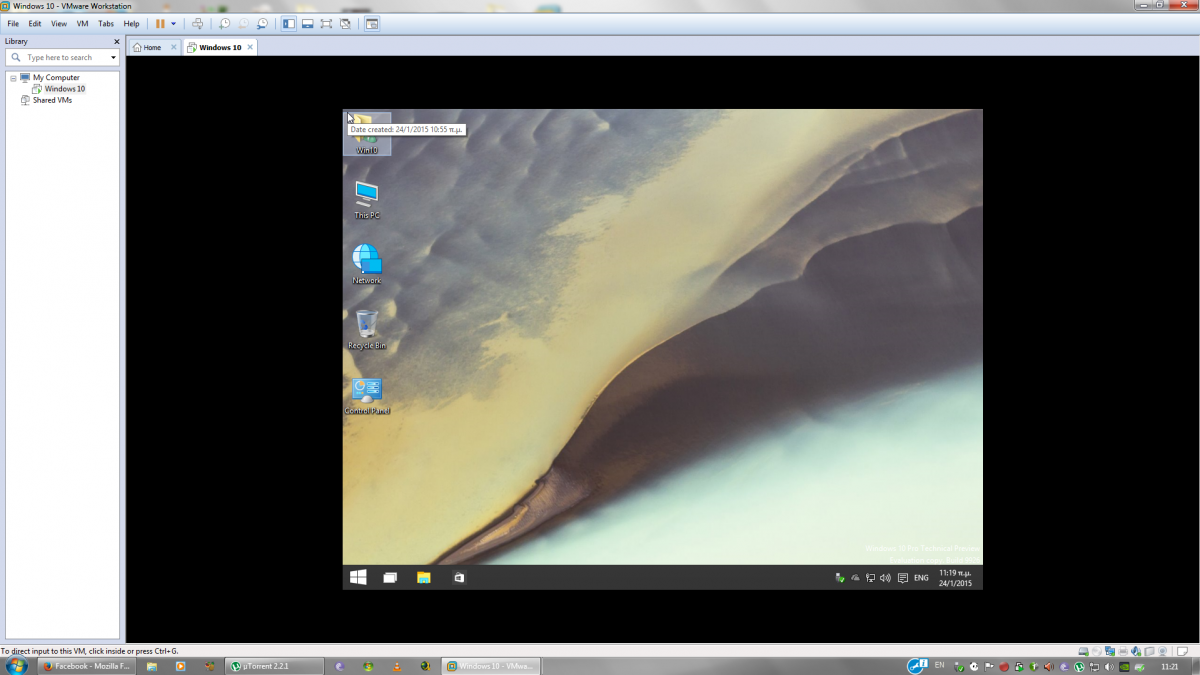Select the Recycle Bin on guest desktop
The image size is (1200, 675).
click(x=367, y=329)
